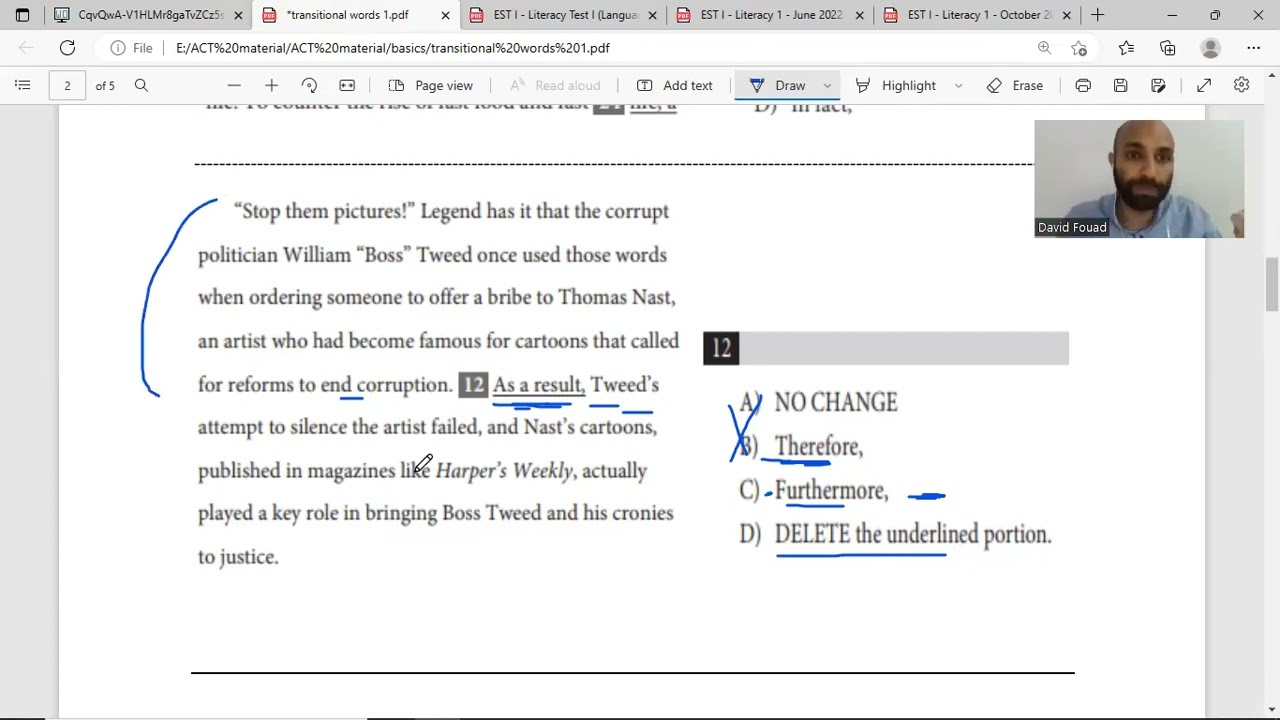Close the transitional words 1.pdf tab
The image size is (1280, 720).
(x=445, y=15)
